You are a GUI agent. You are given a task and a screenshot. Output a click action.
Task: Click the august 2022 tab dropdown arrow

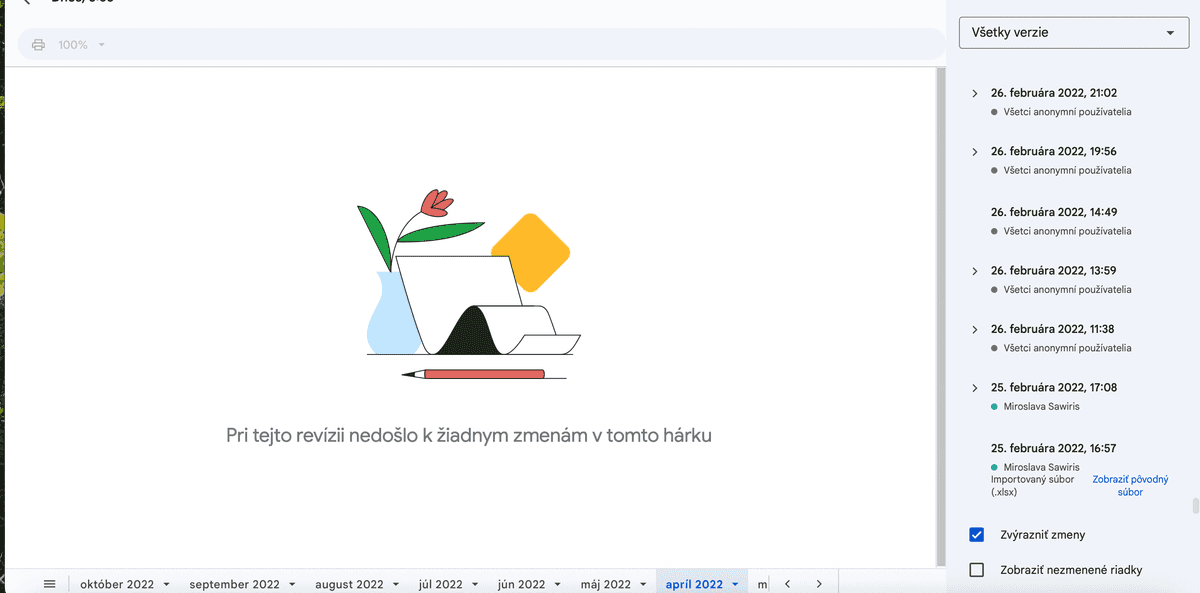click(396, 584)
